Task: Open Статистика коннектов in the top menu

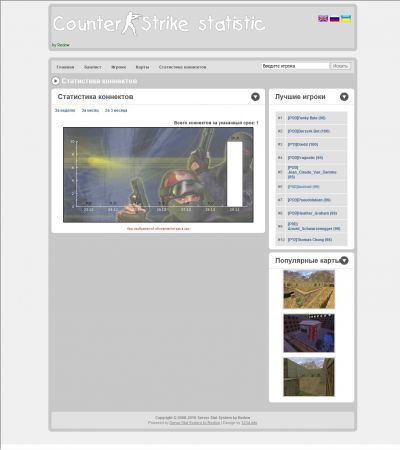Action: pos(182,67)
